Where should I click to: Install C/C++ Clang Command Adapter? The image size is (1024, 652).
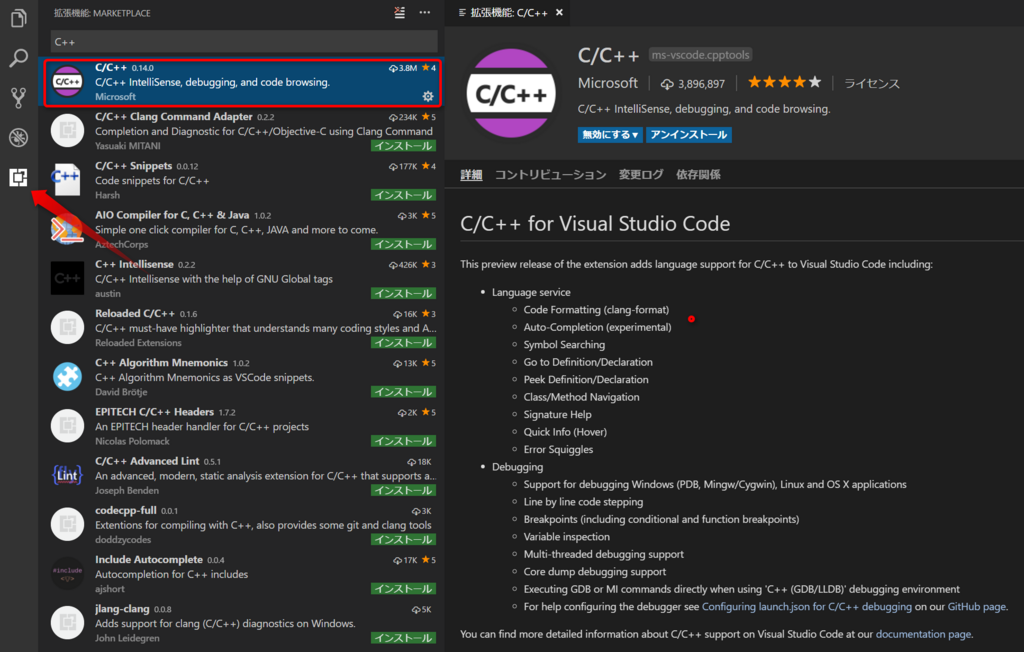404,146
